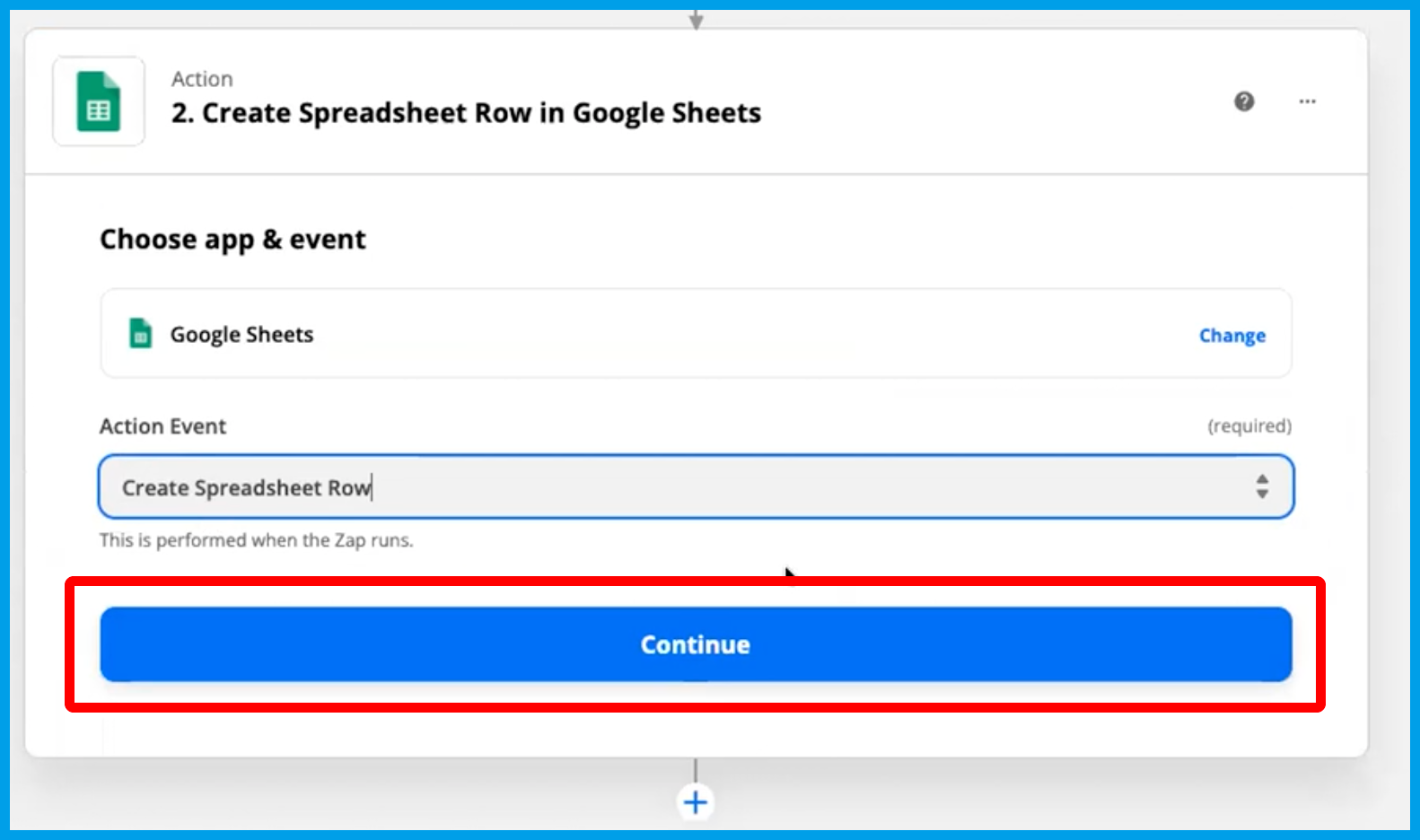Screen dimensions: 1420x840
Task: Click the down arrow in Action Event selector
Action: point(1262,494)
